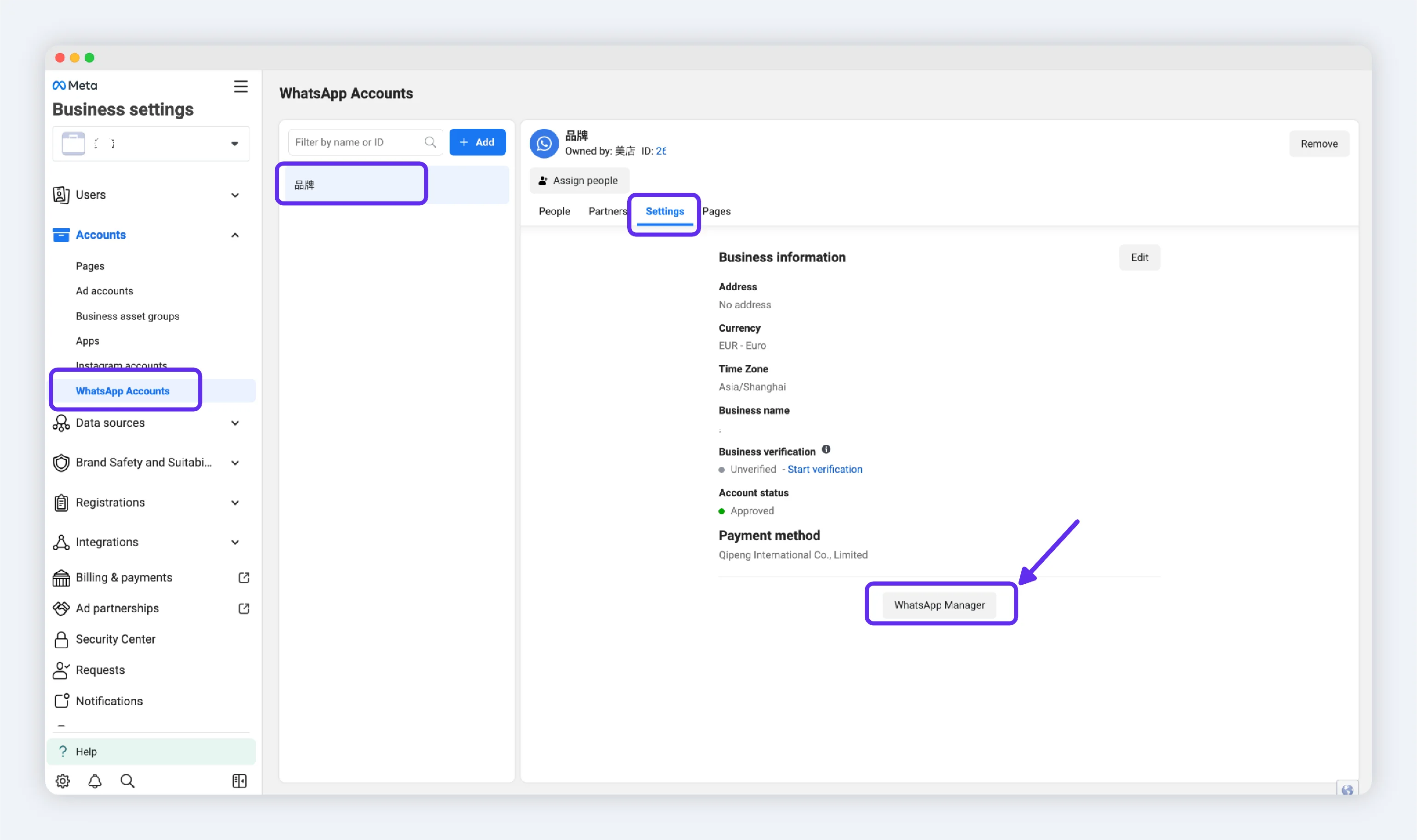Click the Remove button
Viewport: 1417px width, 840px height.
click(1319, 144)
